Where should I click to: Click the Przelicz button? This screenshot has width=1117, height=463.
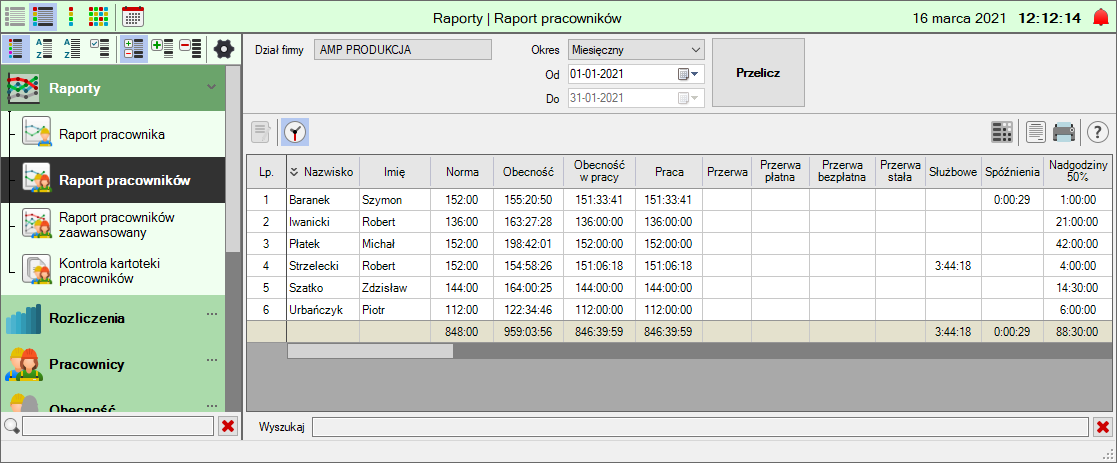[x=758, y=73]
